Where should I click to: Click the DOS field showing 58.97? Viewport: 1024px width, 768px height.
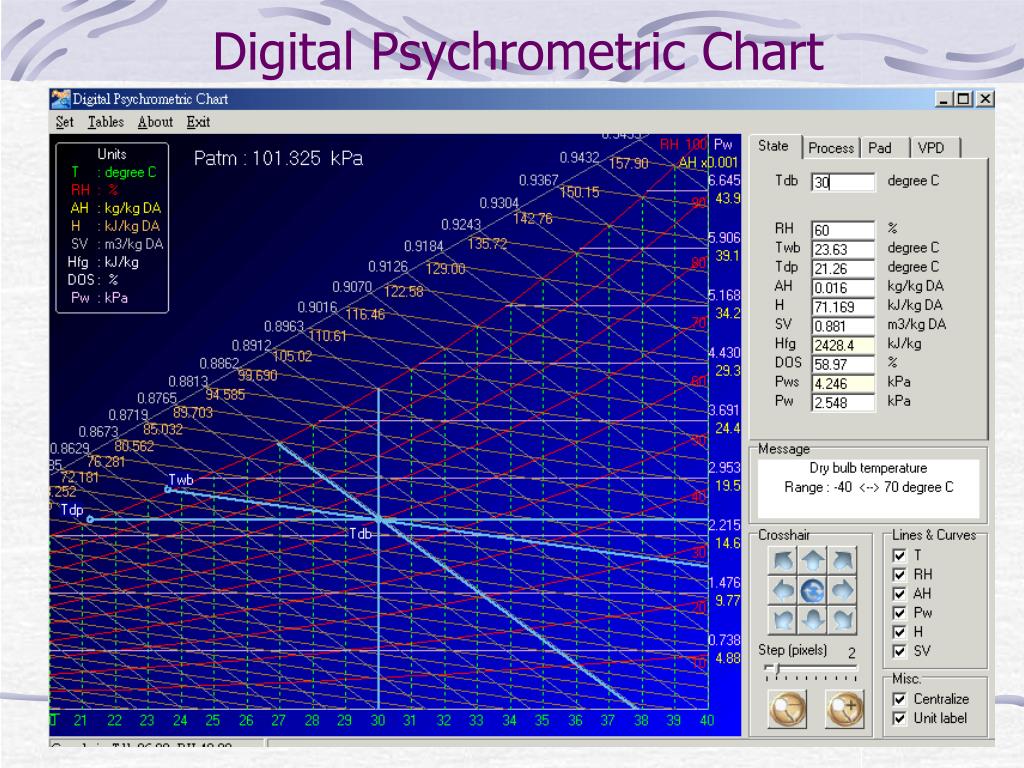843,364
